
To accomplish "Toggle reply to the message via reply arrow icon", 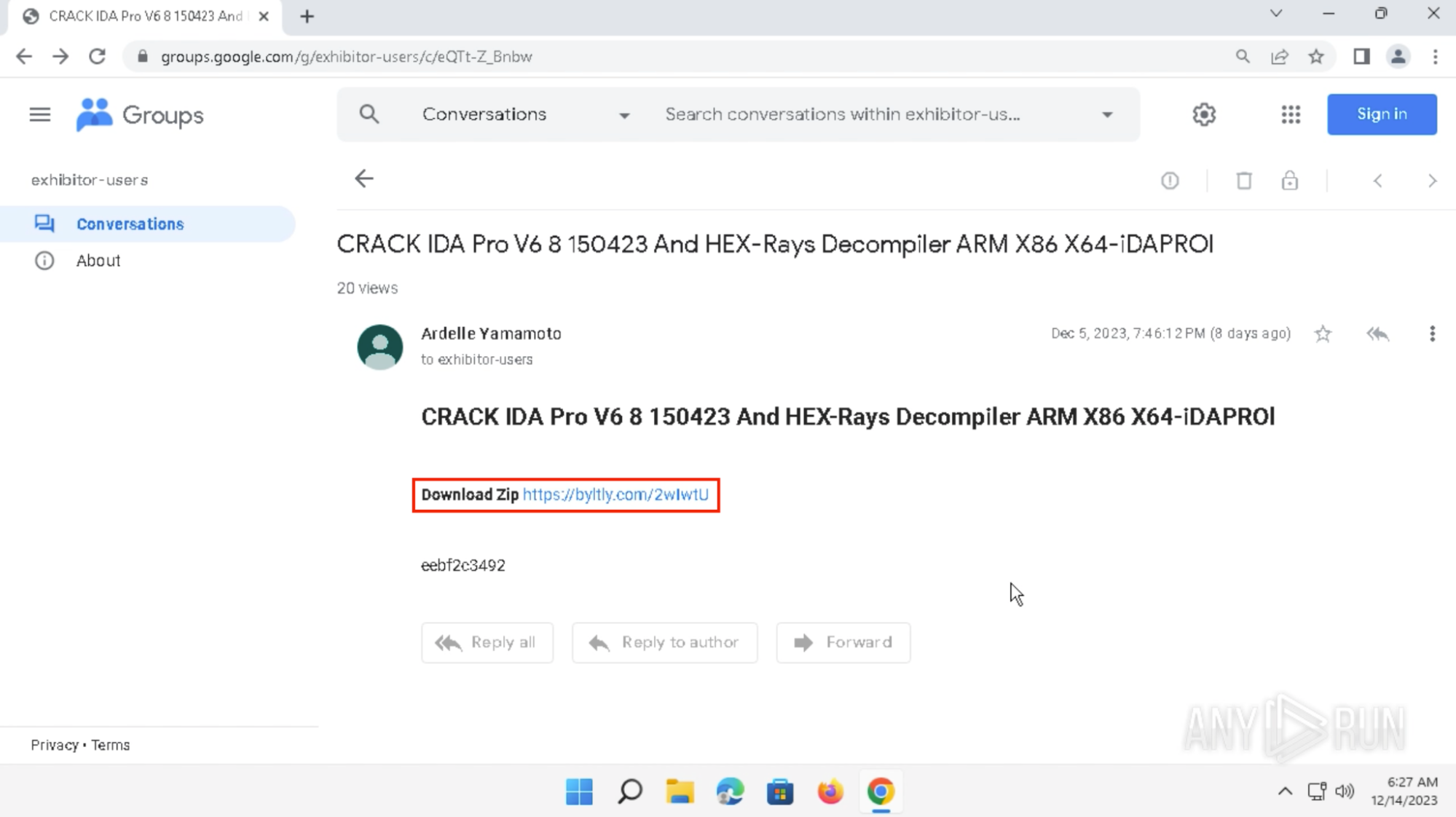I will pyautogui.click(x=1377, y=333).
